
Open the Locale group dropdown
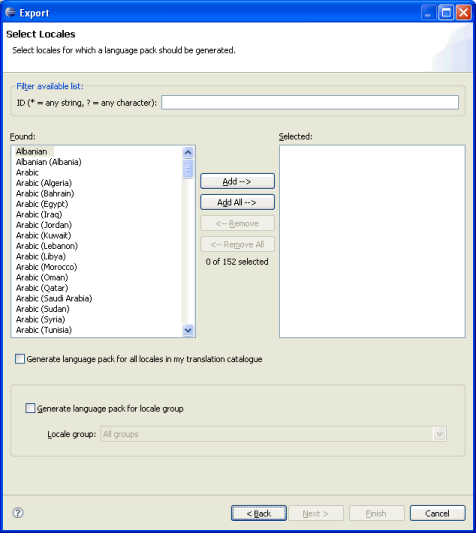439,434
